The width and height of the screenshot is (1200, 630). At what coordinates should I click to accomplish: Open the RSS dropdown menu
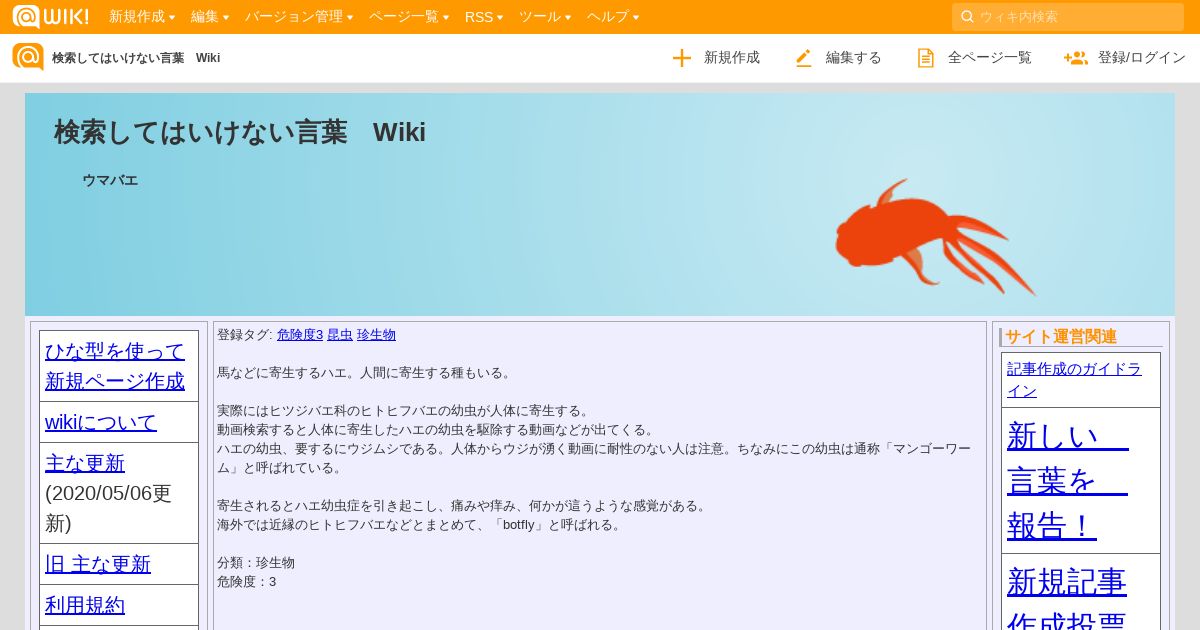(484, 17)
